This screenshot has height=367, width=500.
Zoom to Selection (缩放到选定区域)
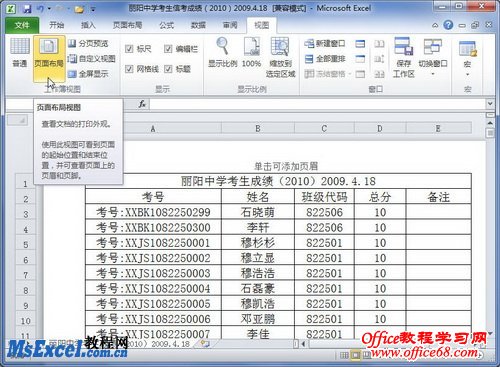[x=280, y=57]
